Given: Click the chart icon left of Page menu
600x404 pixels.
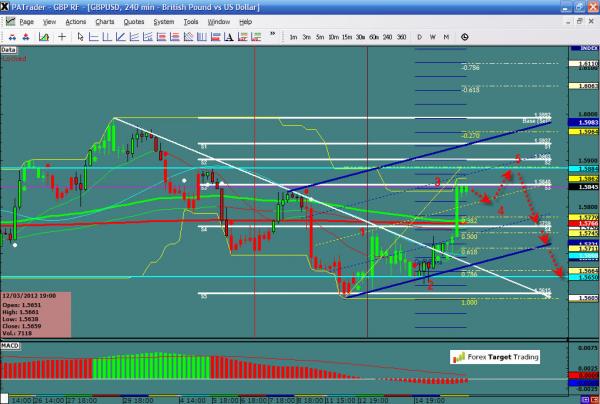Looking at the screenshot, I should point(9,20).
